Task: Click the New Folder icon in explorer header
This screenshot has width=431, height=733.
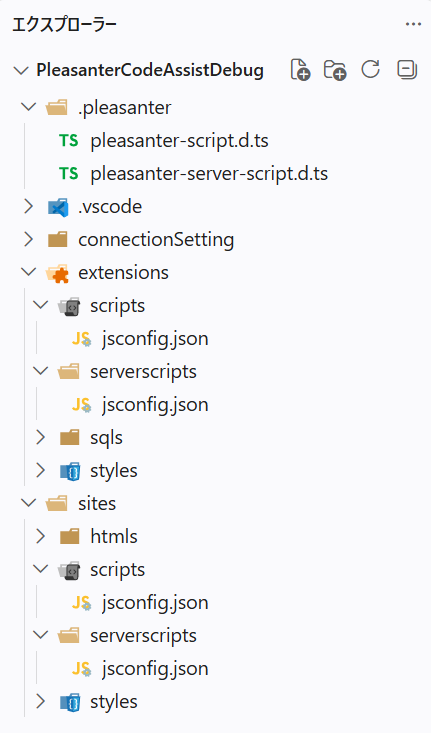Action: pos(335,70)
